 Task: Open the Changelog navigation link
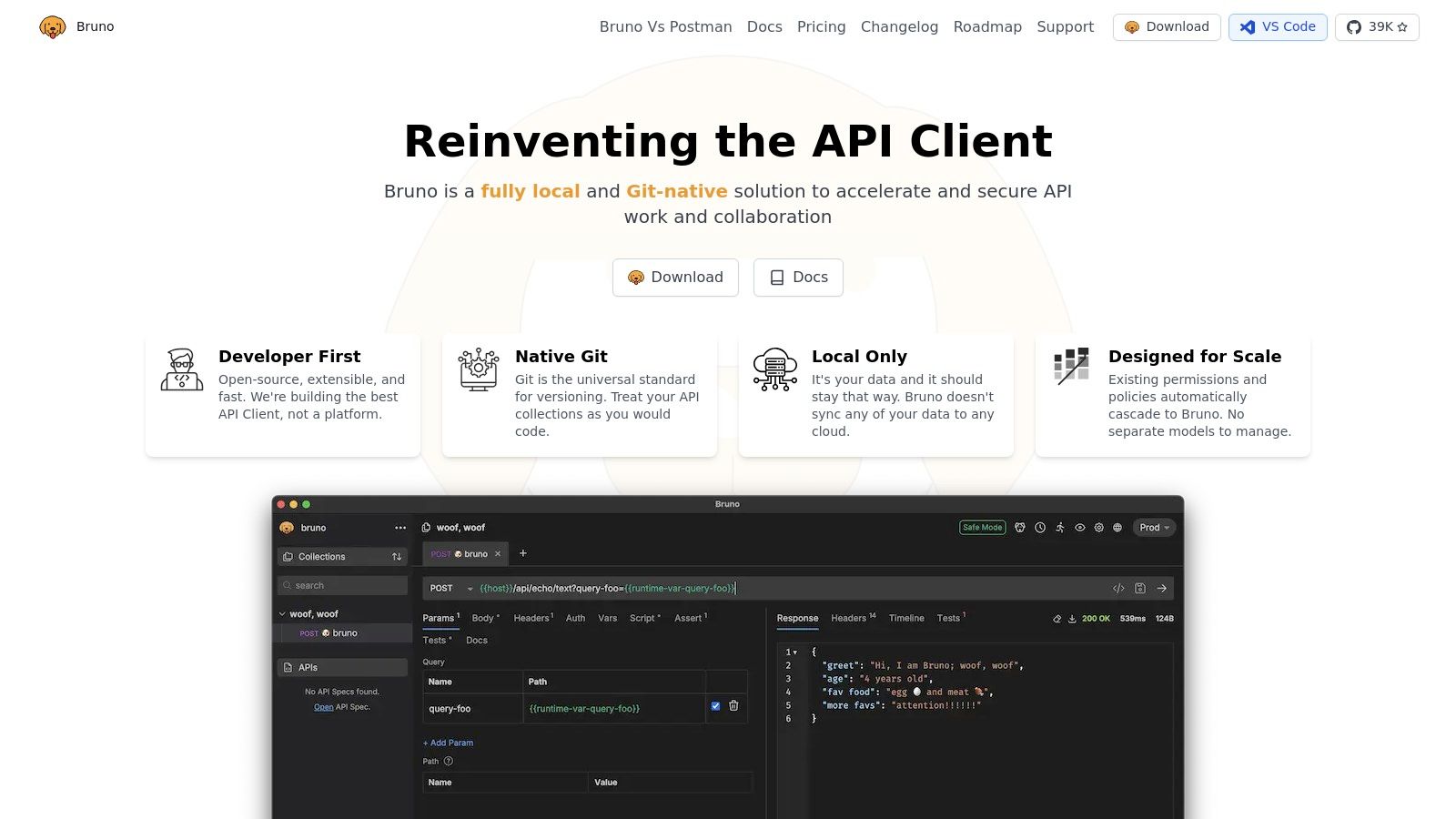point(899,27)
